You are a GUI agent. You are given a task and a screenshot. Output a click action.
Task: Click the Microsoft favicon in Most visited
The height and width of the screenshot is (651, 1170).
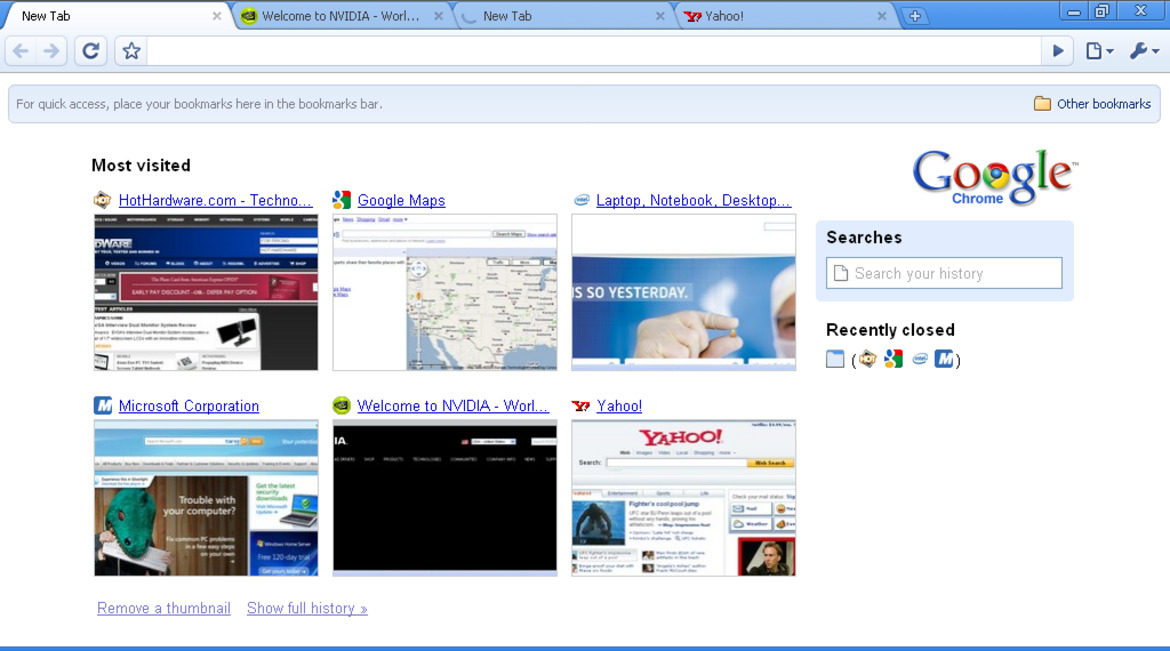point(103,405)
